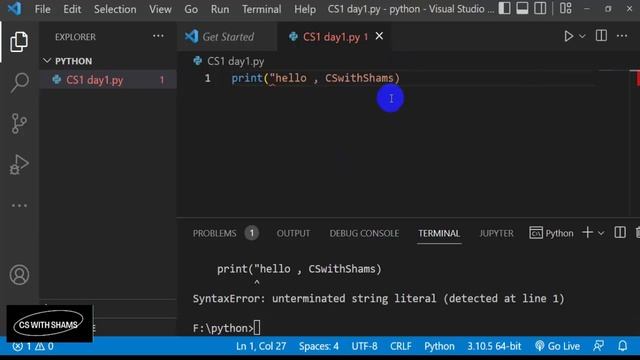640x360 pixels.
Task: Change indentation via Spaces: 4
Action: [x=318, y=347]
